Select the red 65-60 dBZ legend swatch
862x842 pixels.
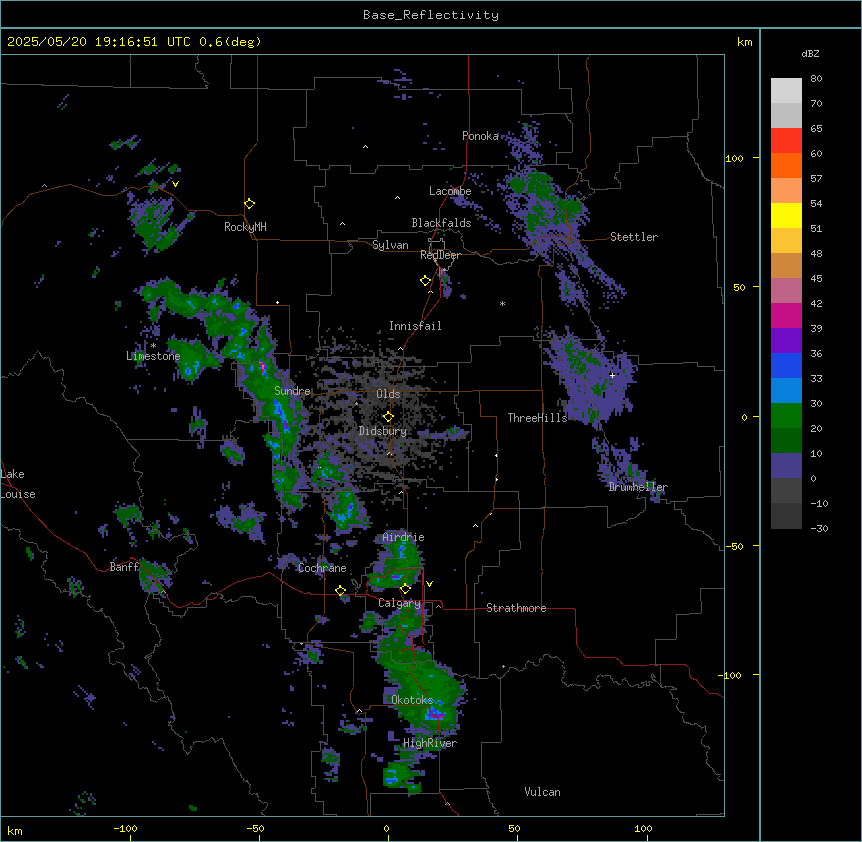coord(786,140)
